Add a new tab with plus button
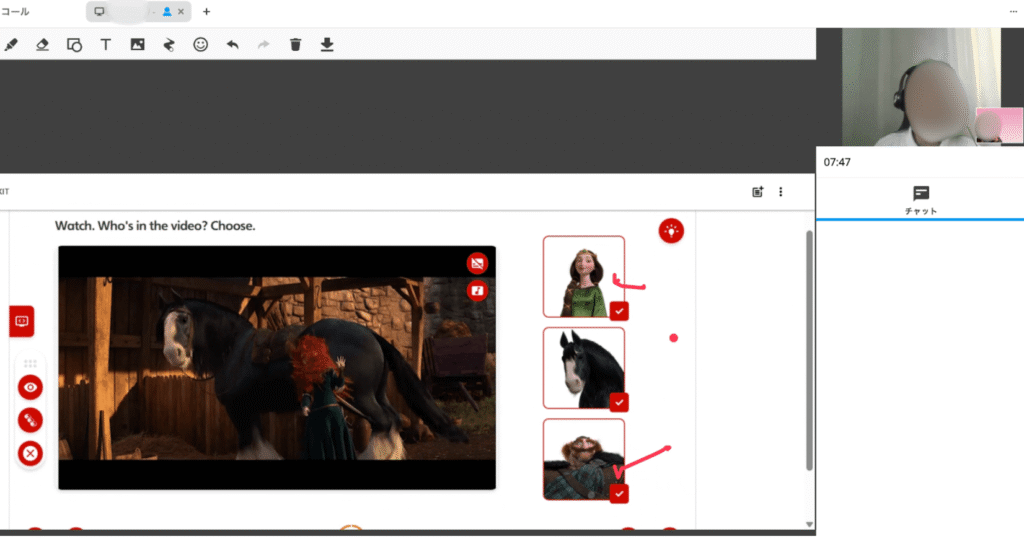Viewport: 1024px width, 539px height. pyautogui.click(x=207, y=12)
